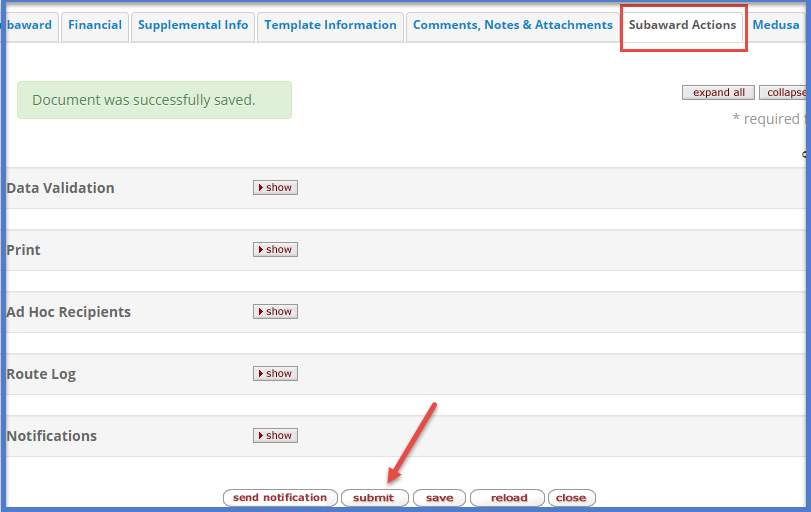Open the Supplemental Info tab

point(193,26)
